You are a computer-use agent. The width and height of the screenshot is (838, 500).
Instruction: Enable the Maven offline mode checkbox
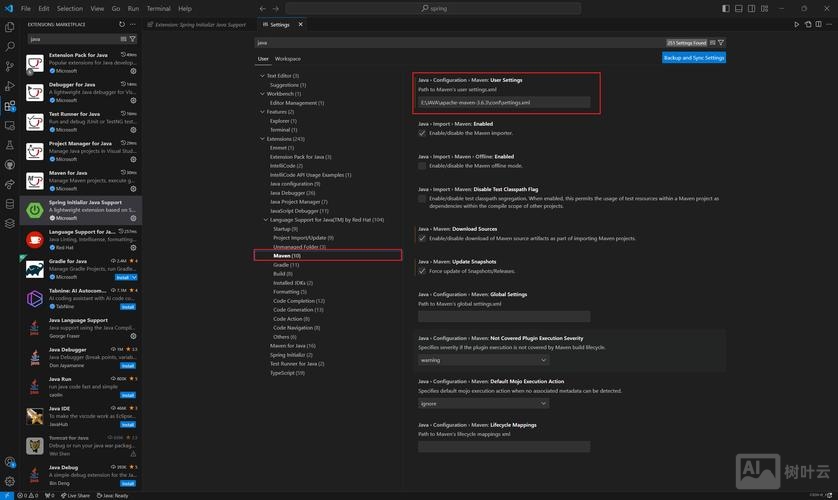coord(422,165)
